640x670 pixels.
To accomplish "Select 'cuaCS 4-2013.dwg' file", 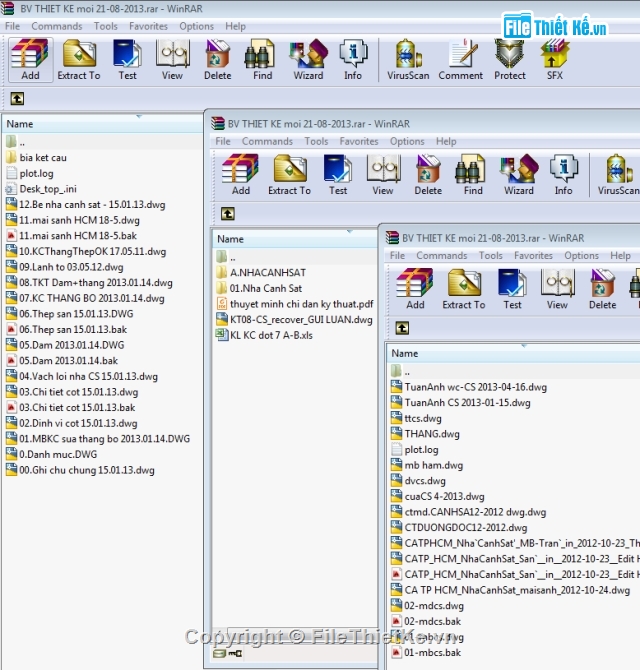I will (x=444, y=497).
